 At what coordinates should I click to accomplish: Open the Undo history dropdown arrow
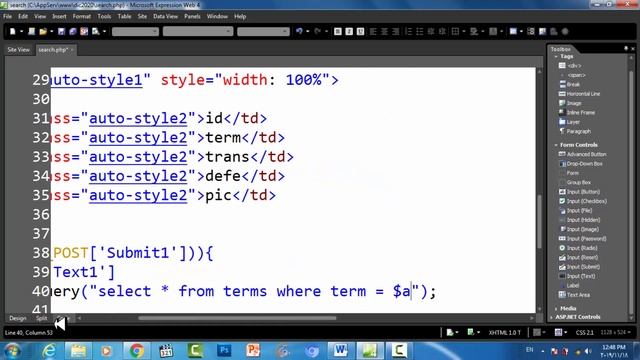(x=307, y=31)
